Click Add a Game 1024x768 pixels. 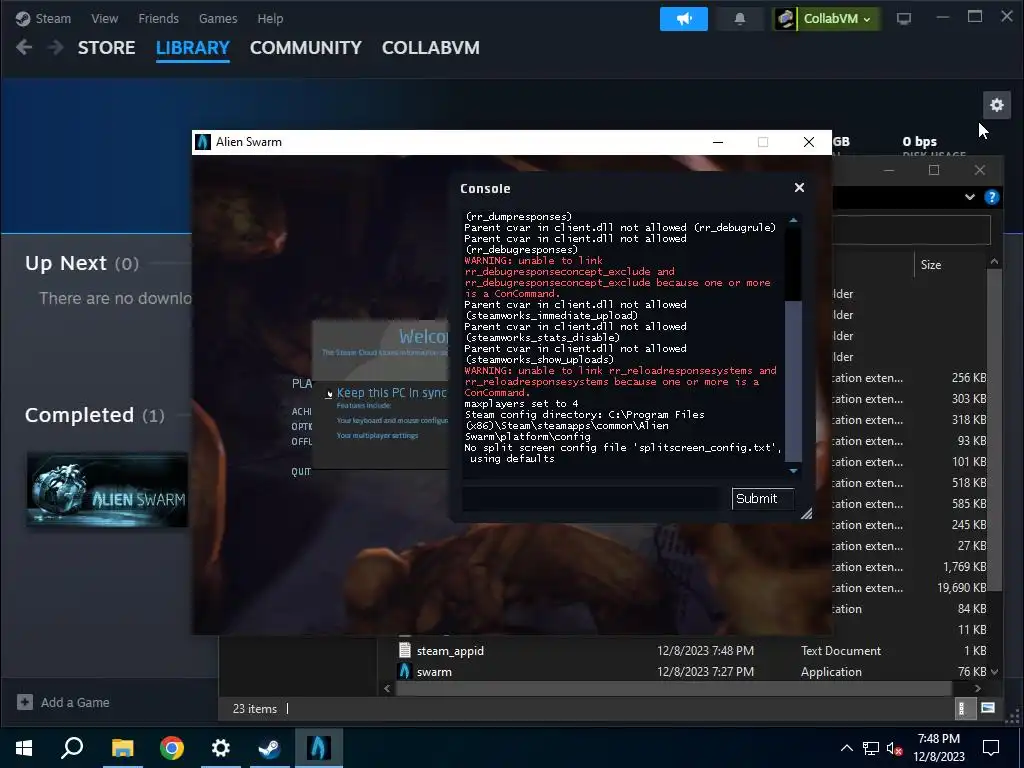coord(75,703)
